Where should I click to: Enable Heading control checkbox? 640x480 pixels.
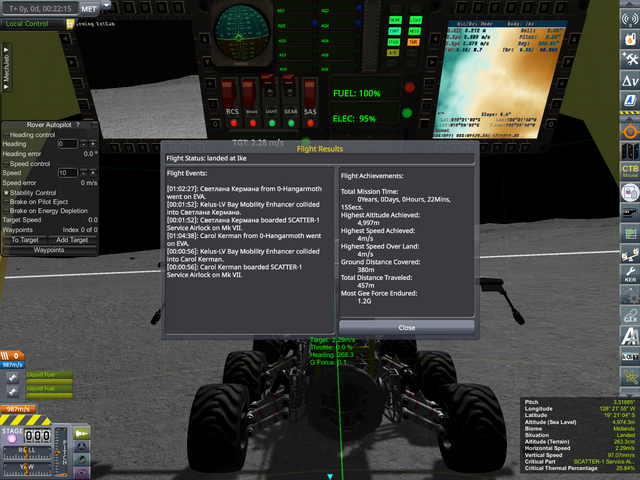click(x=6, y=135)
